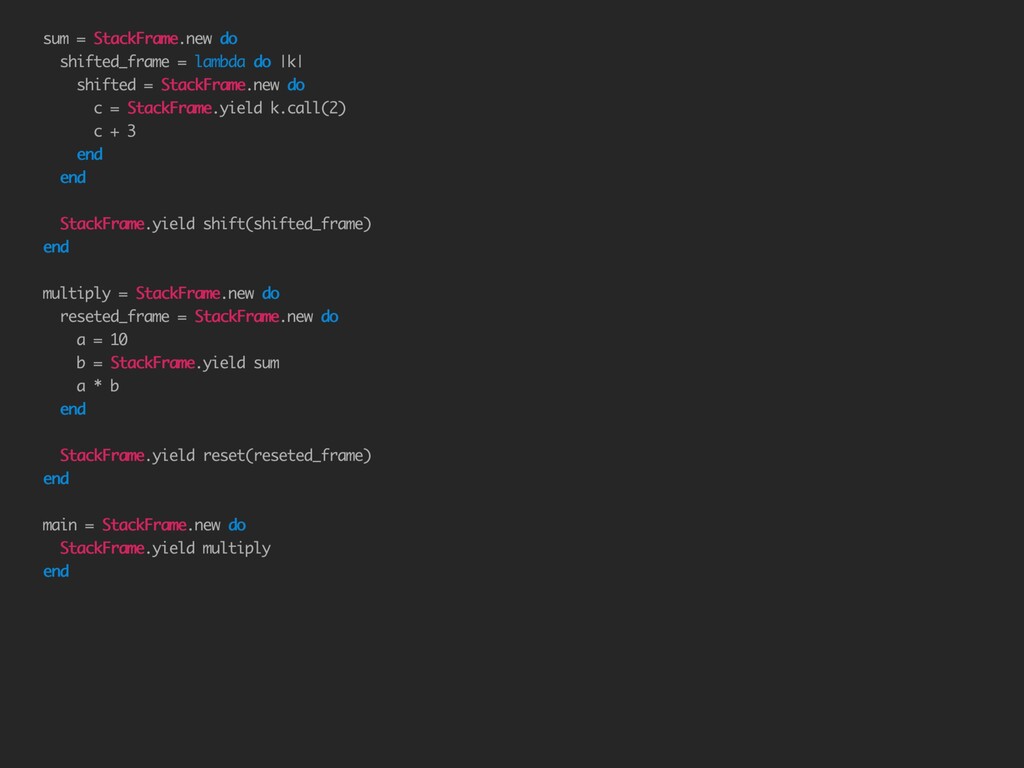Screen dimensions: 1024x768
Task: Click the final 'end' closing main block
Action: point(56,571)
